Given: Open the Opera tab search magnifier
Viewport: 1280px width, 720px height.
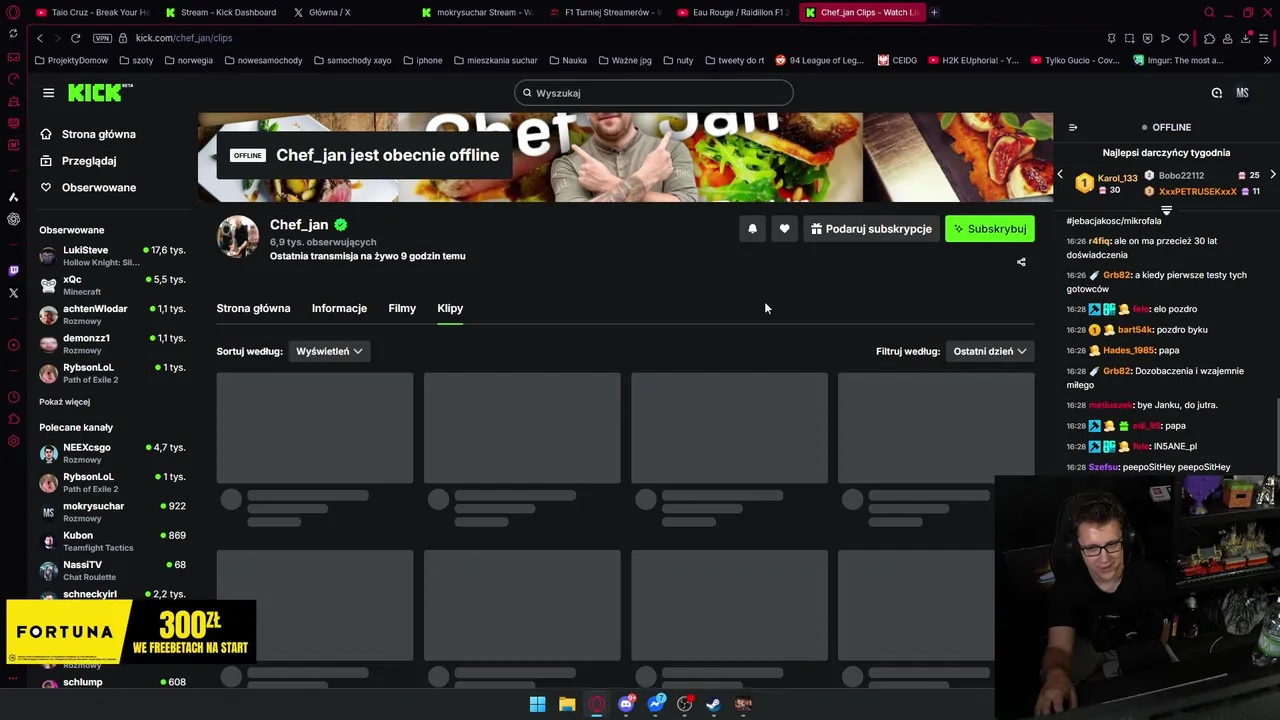Looking at the screenshot, I should (1209, 13).
